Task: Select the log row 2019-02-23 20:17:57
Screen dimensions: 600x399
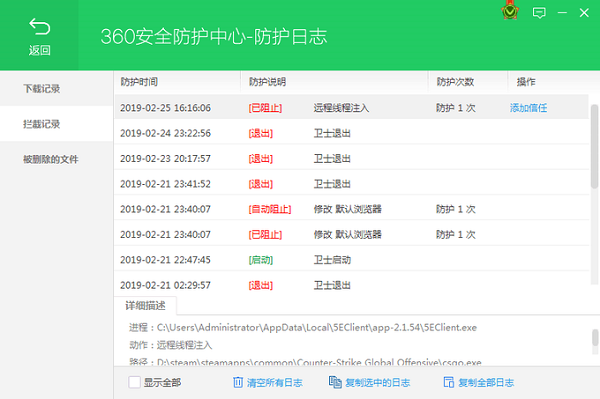Action: coord(351,158)
